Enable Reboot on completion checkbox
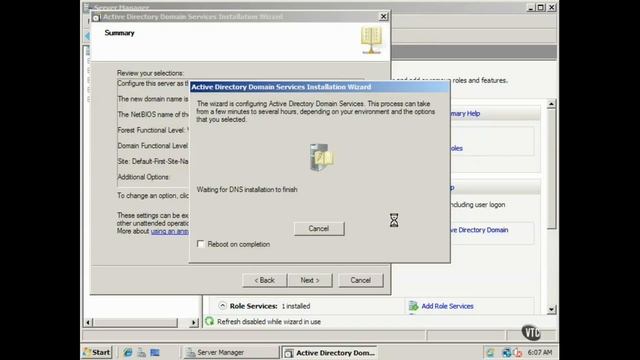This screenshot has width=640, height=360. (200, 244)
